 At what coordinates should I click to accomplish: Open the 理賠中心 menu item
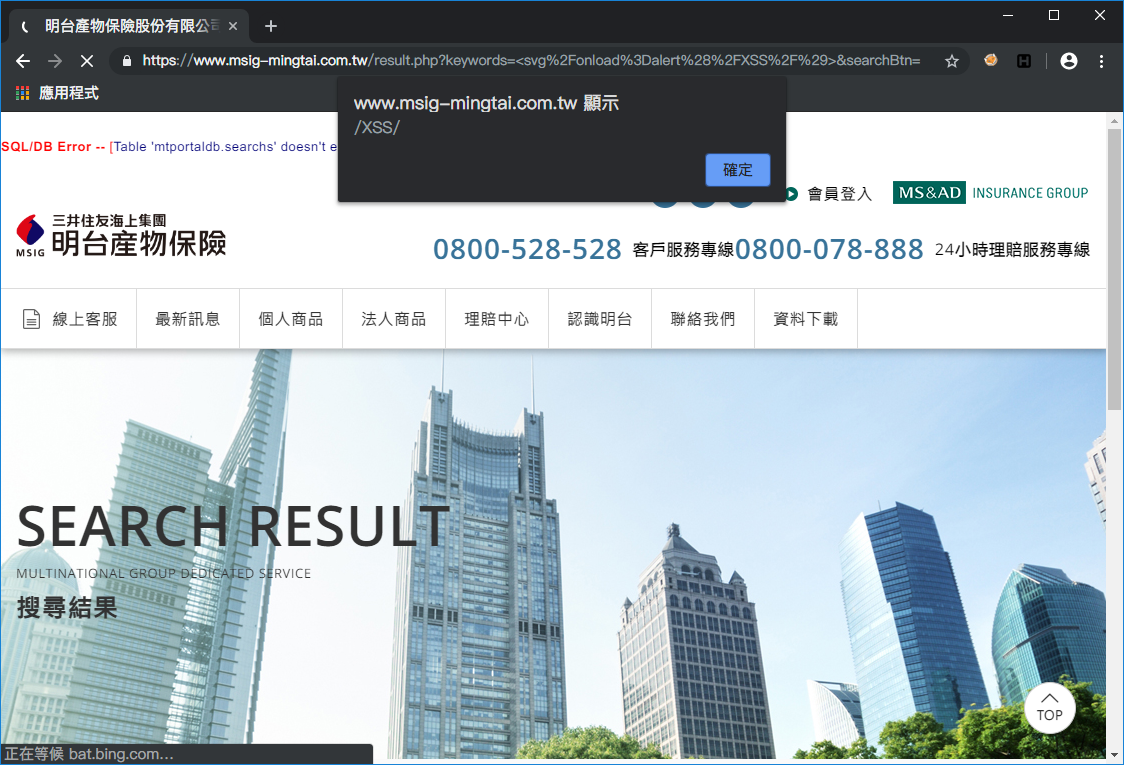pyautogui.click(x=497, y=319)
